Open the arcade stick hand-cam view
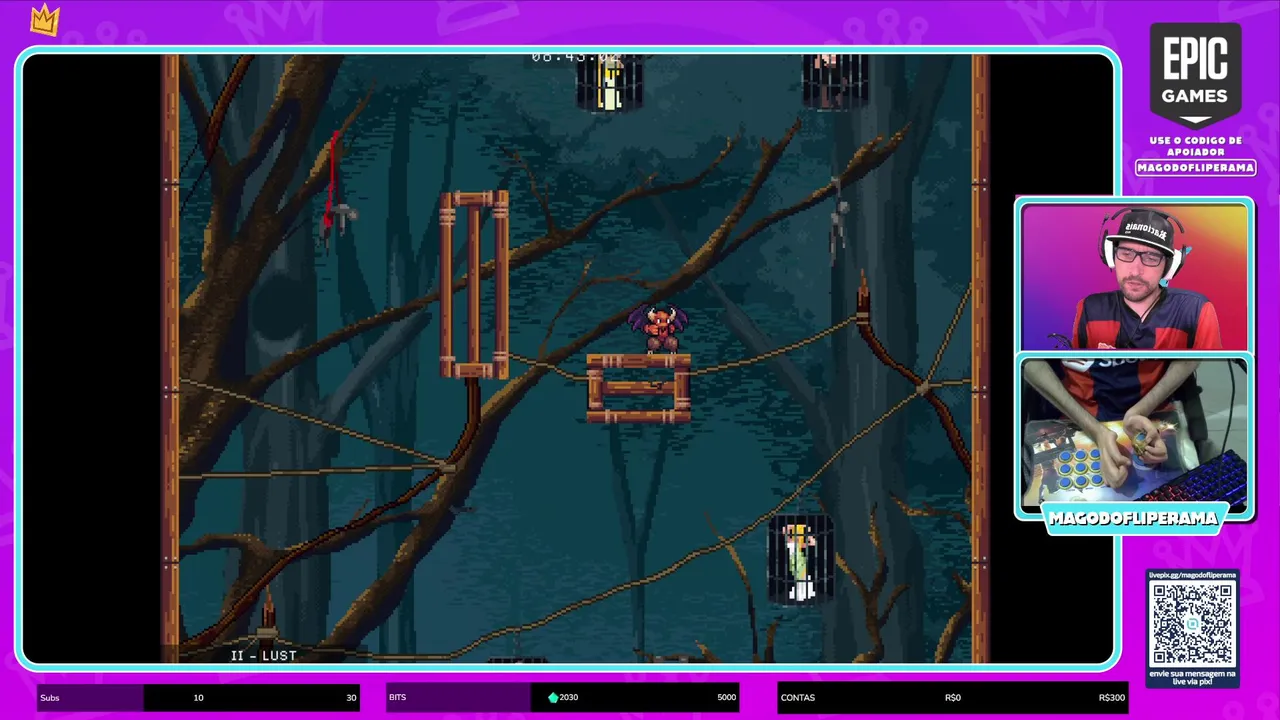 click(1134, 435)
